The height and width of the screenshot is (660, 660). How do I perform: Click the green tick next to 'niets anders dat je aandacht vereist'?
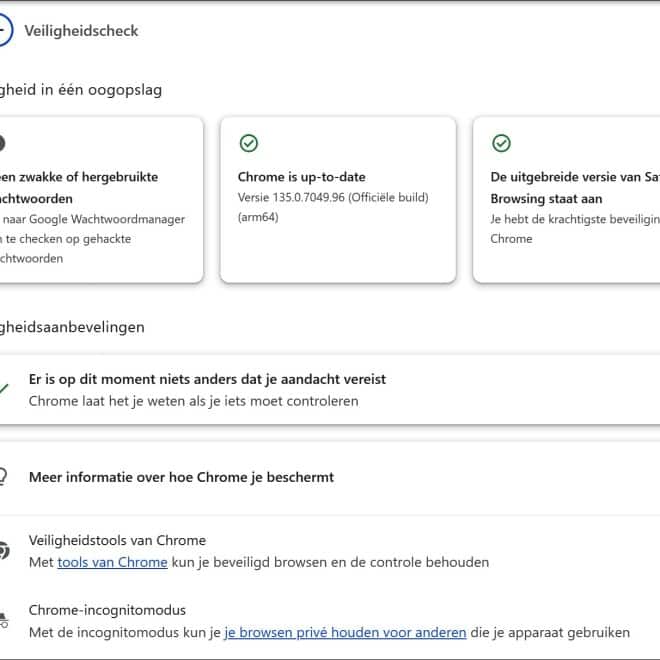(4, 389)
